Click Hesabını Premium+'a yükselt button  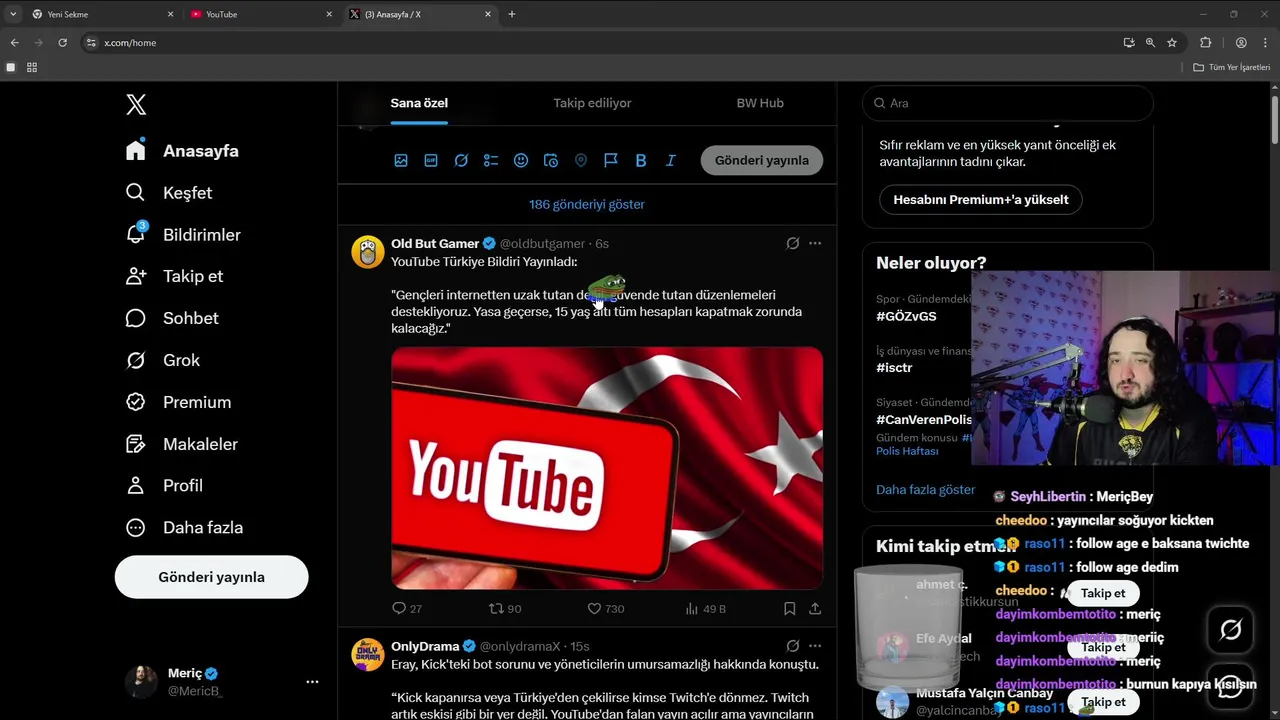click(x=981, y=199)
